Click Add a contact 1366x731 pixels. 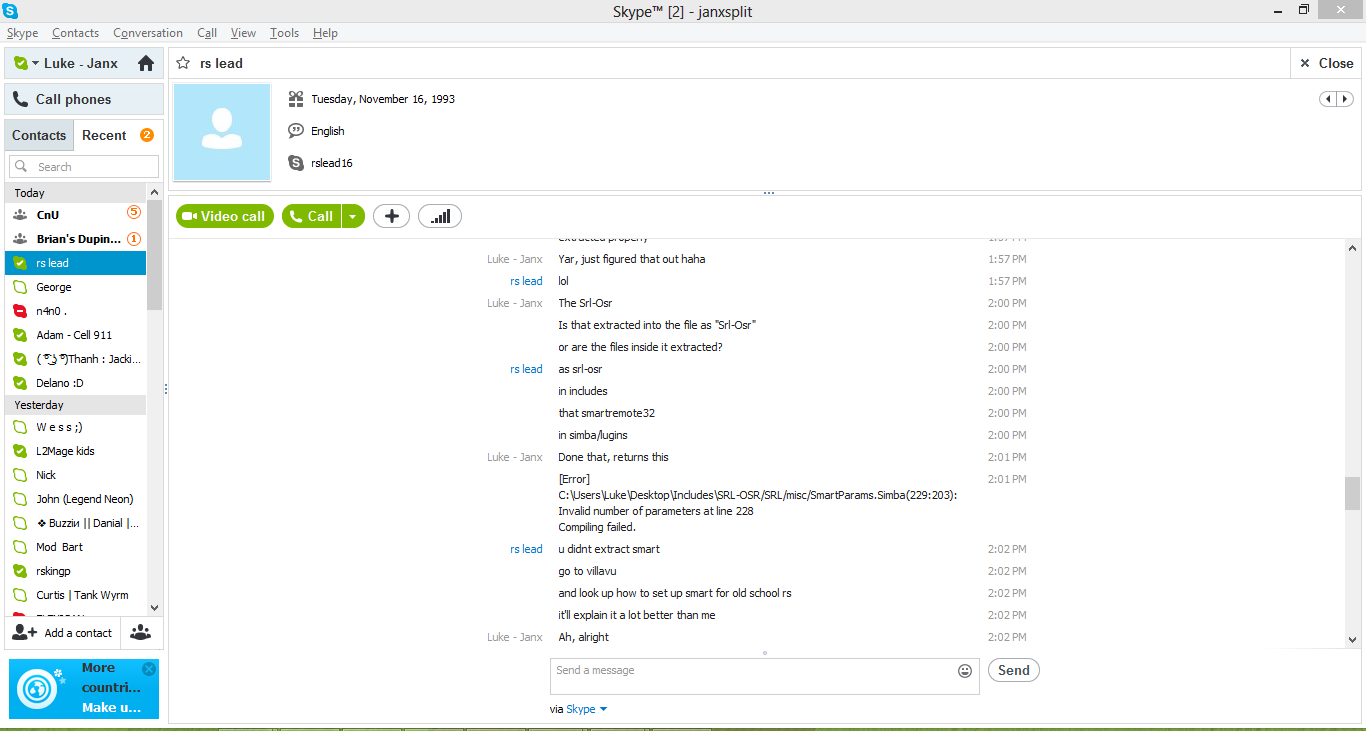point(63,633)
